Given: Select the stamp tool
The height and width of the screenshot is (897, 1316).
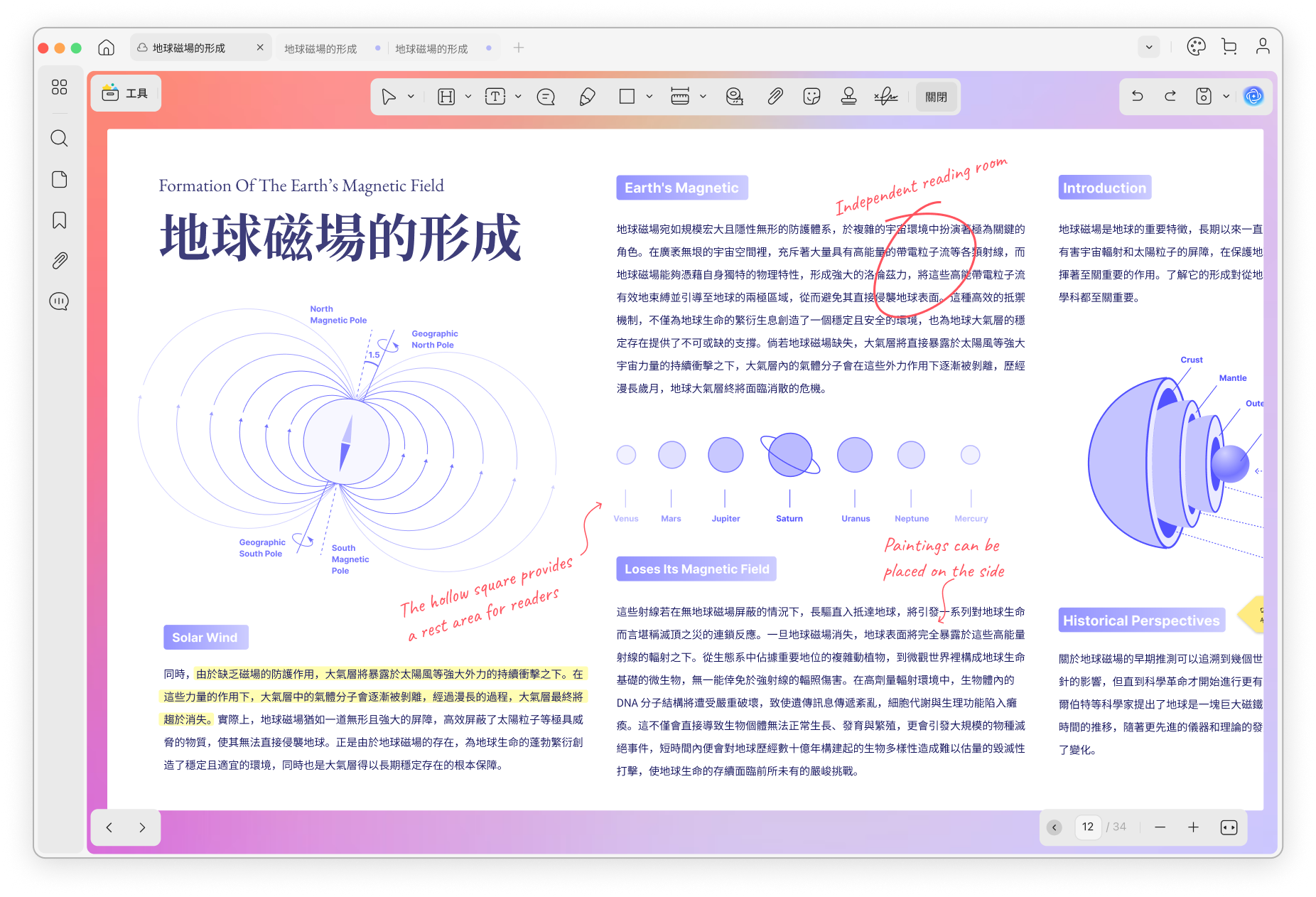Looking at the screenshot, I should click(x=848, y=97).
